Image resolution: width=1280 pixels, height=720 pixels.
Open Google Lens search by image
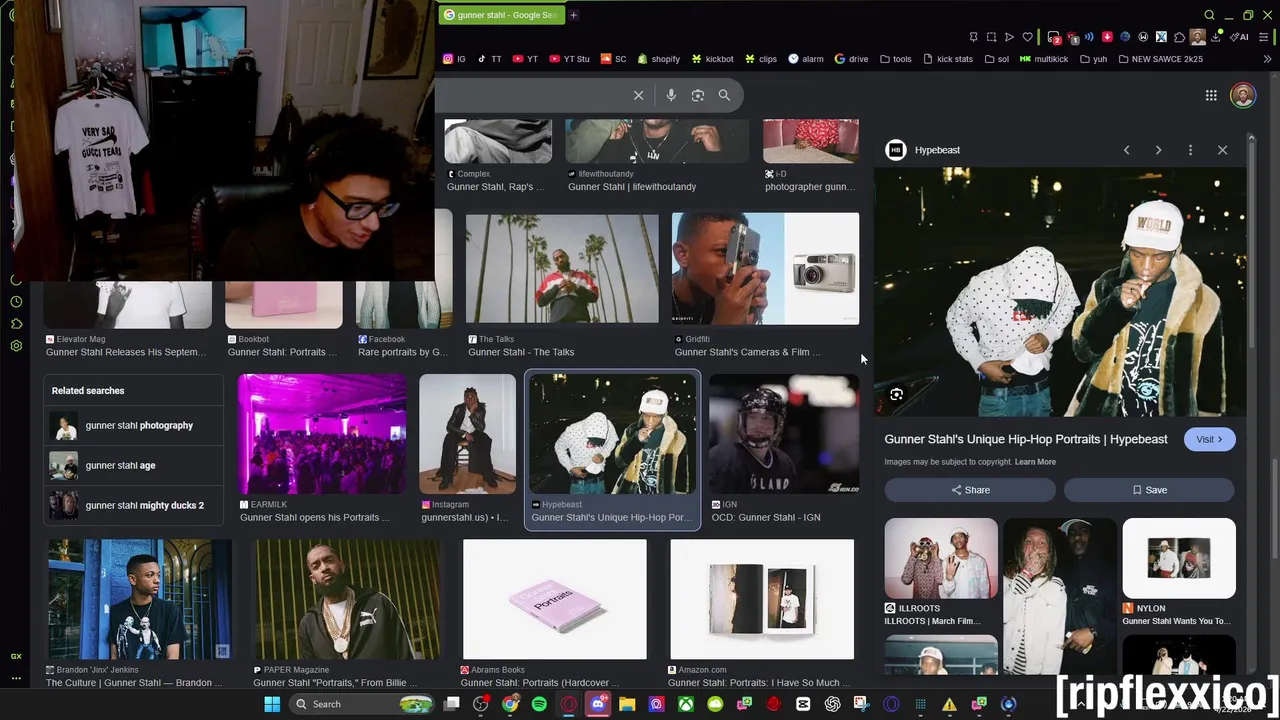click(x=698, y=95)
